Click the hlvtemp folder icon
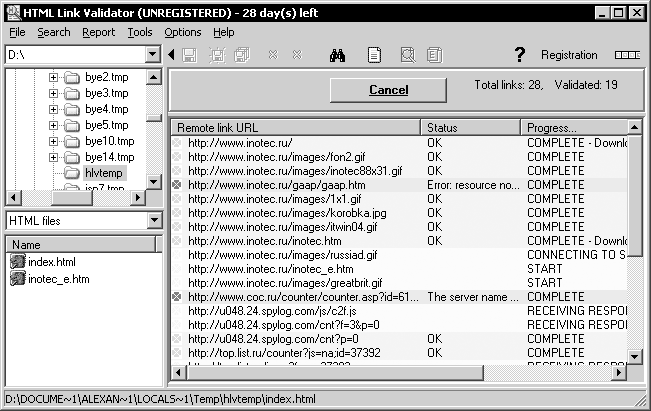 pyautogui.click(x=72, y=173)
